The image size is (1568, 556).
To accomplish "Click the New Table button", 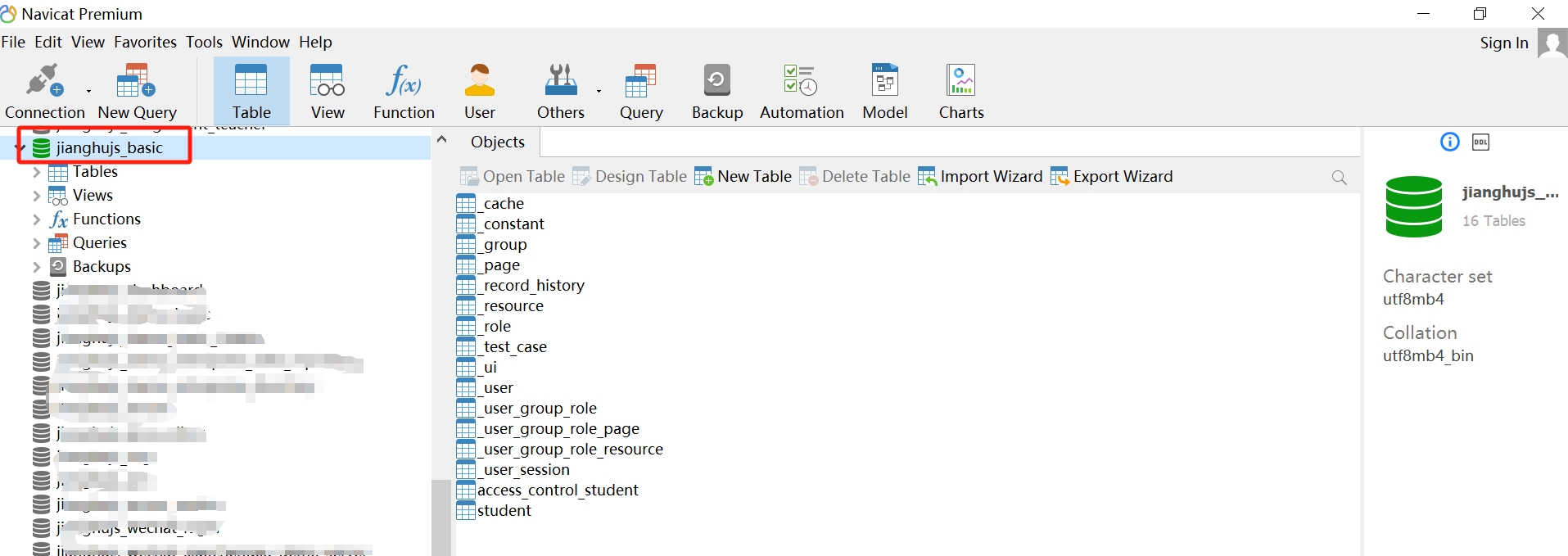I will [x=743, y=177].
